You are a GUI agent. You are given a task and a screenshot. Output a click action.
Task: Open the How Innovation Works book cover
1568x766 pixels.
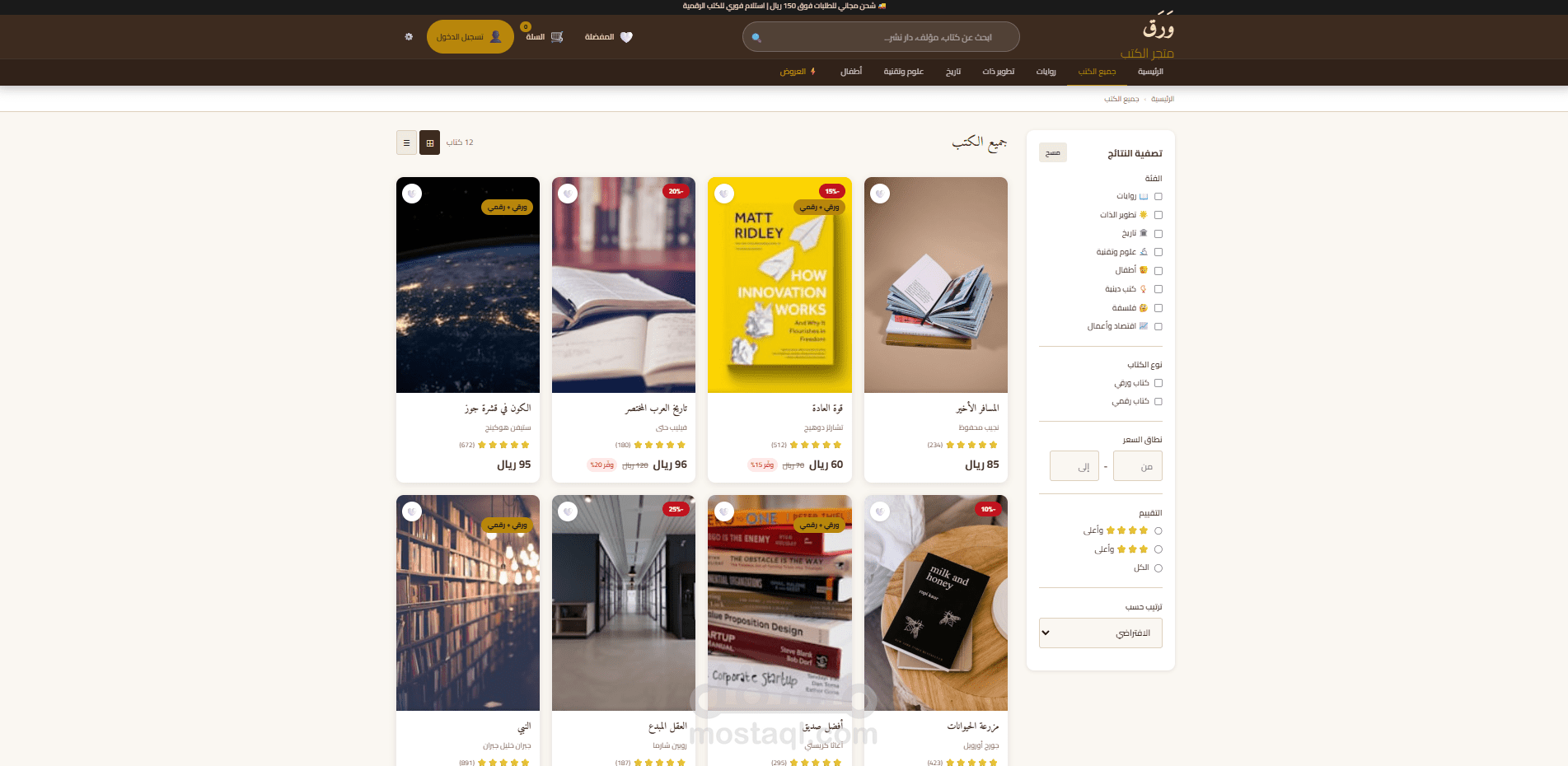[779, 285]
